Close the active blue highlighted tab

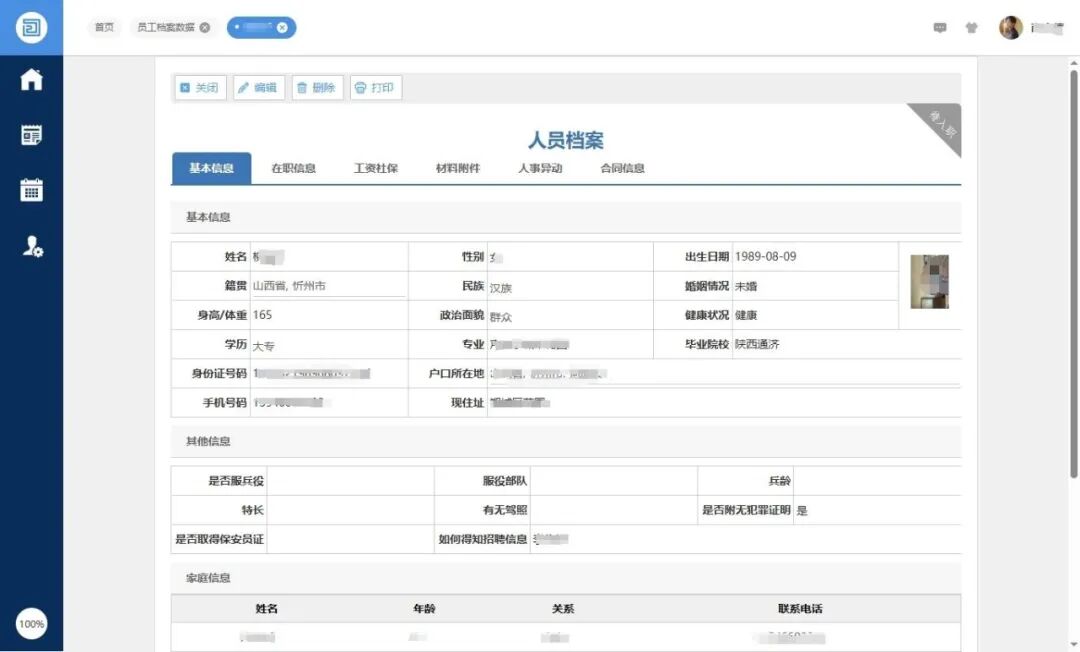[x=282, y=28]
